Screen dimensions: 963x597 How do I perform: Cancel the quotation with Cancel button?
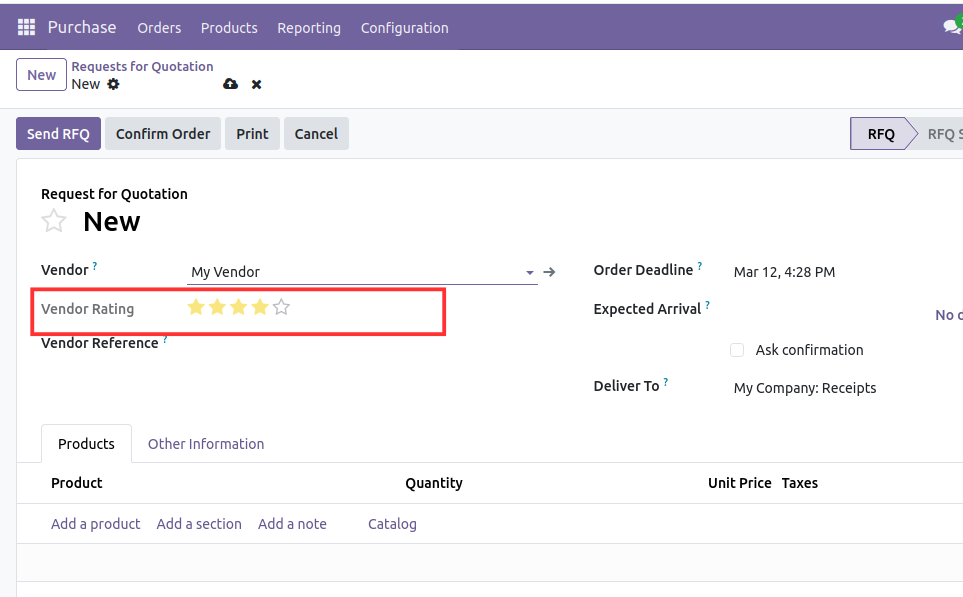point(316,133)
